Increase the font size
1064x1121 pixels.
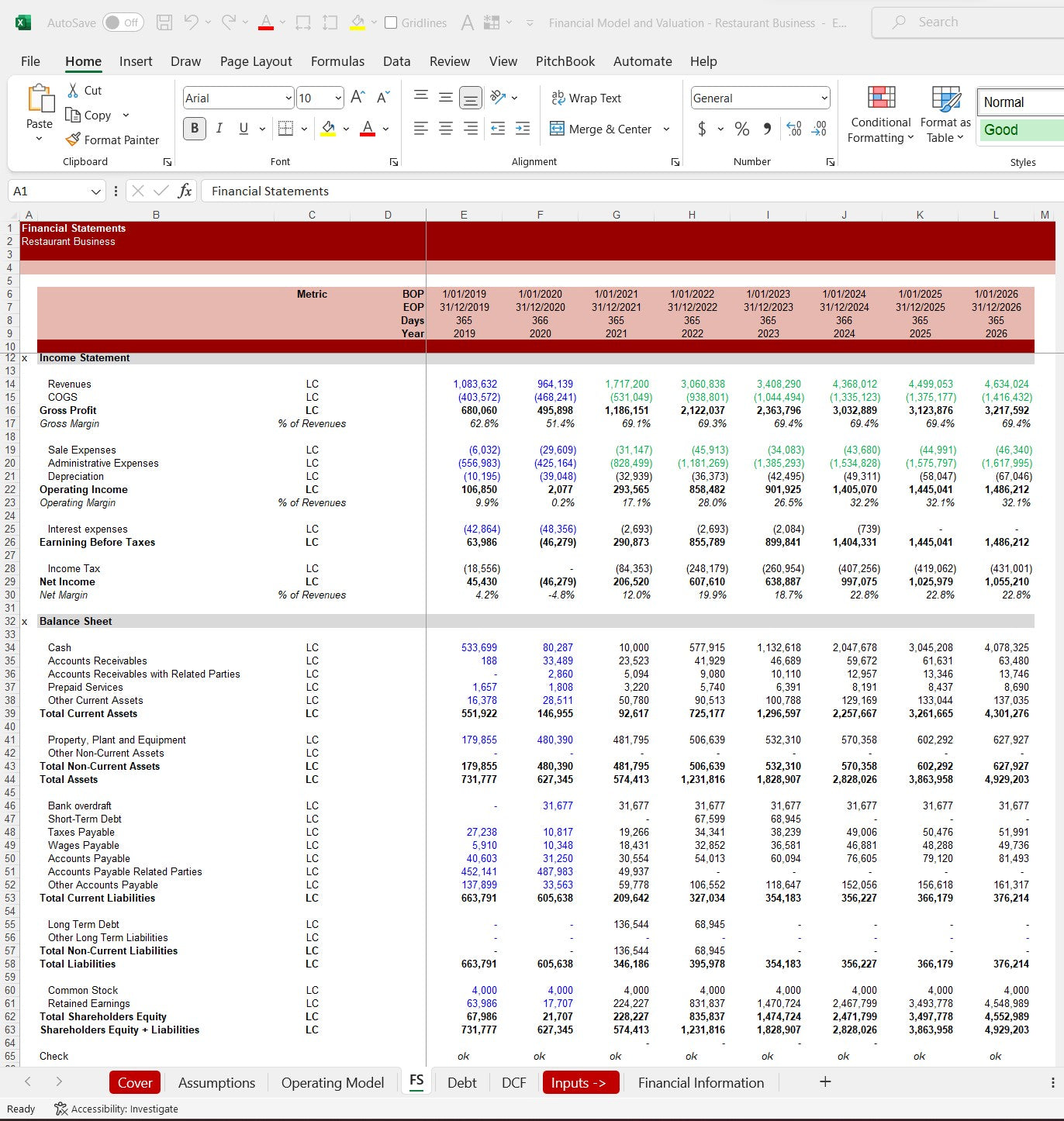tap(358, 97)
